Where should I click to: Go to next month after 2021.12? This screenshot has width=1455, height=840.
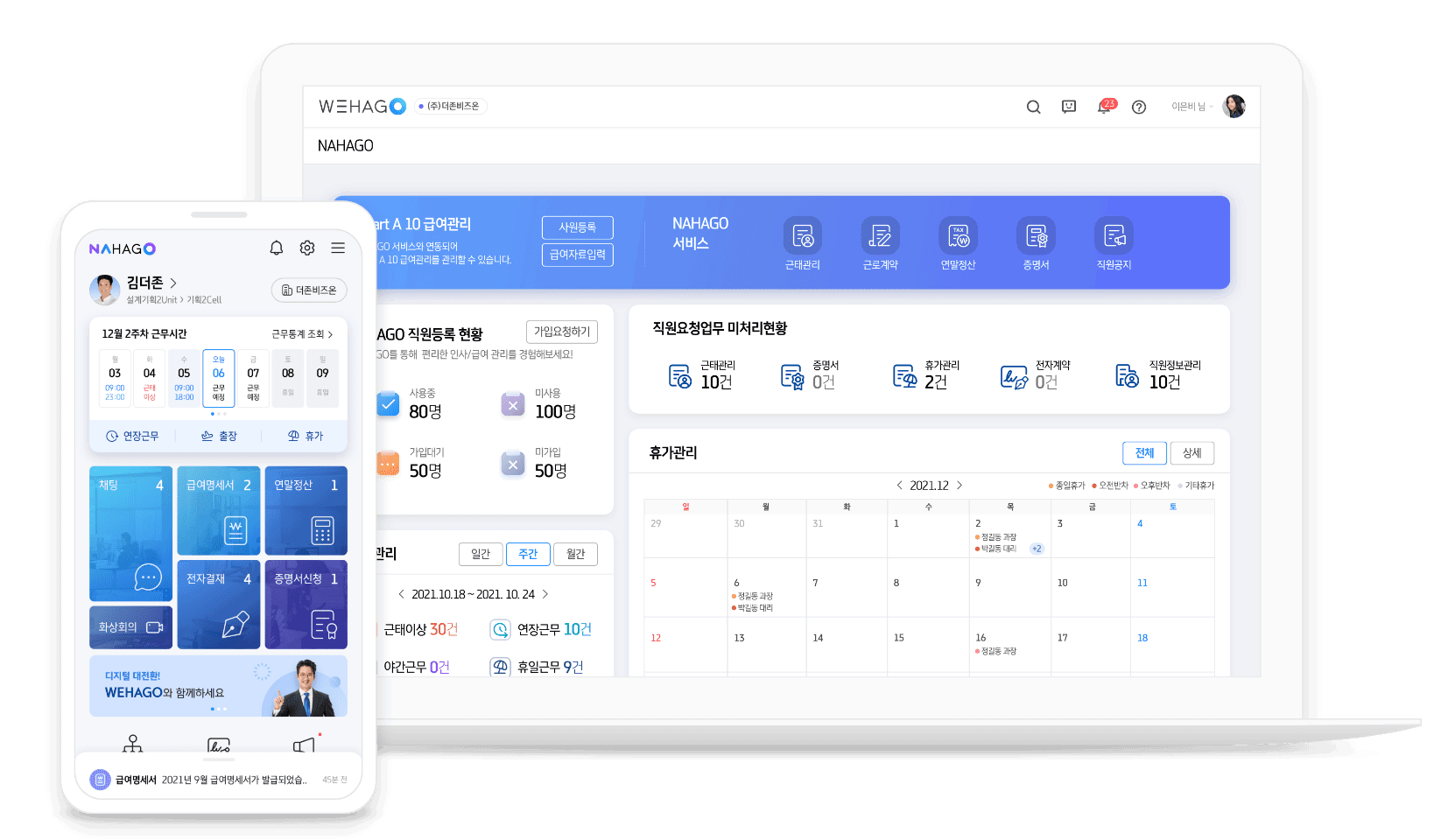(959, 485)
